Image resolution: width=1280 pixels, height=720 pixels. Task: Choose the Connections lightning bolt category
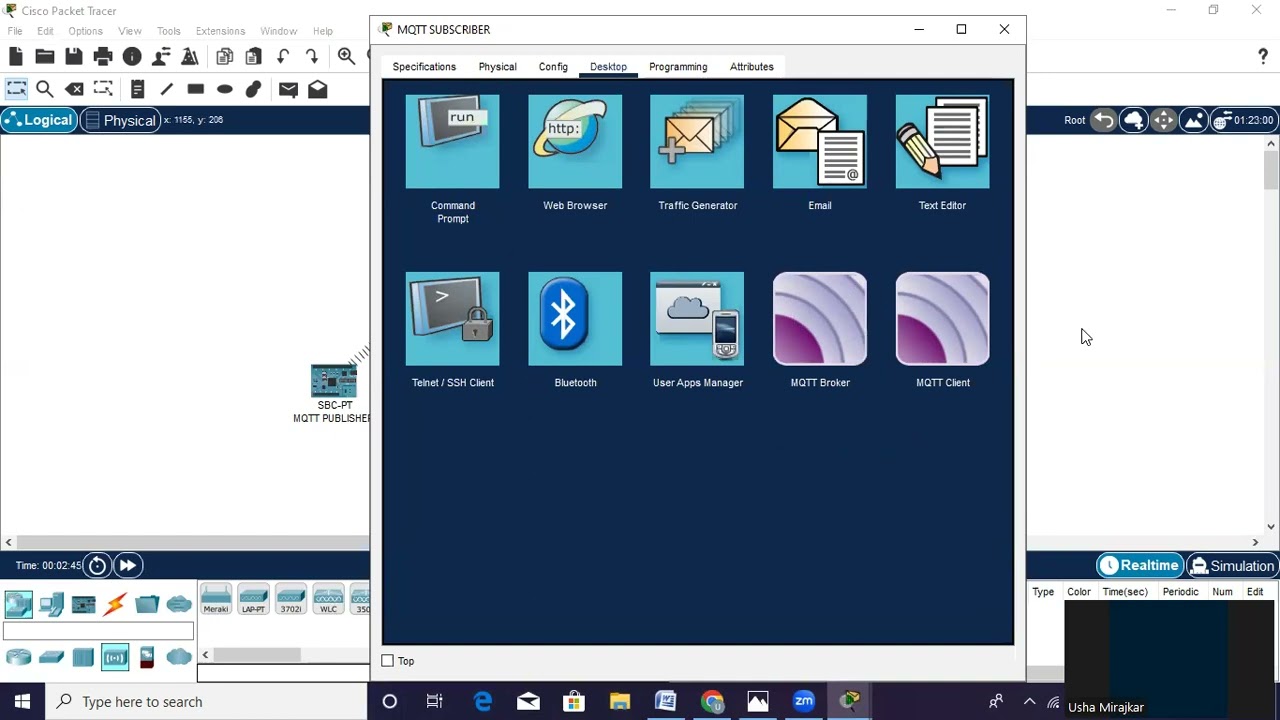[115, 604]
